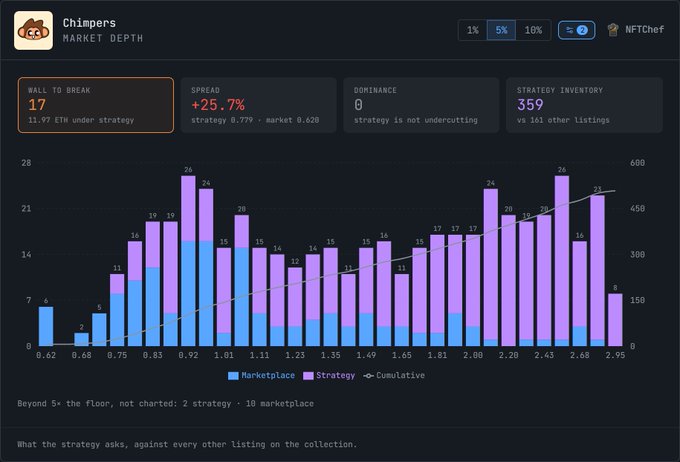680x462 pixels.
Task: Click 'strategy is not undercutting' text
Action: click(415, 120)
